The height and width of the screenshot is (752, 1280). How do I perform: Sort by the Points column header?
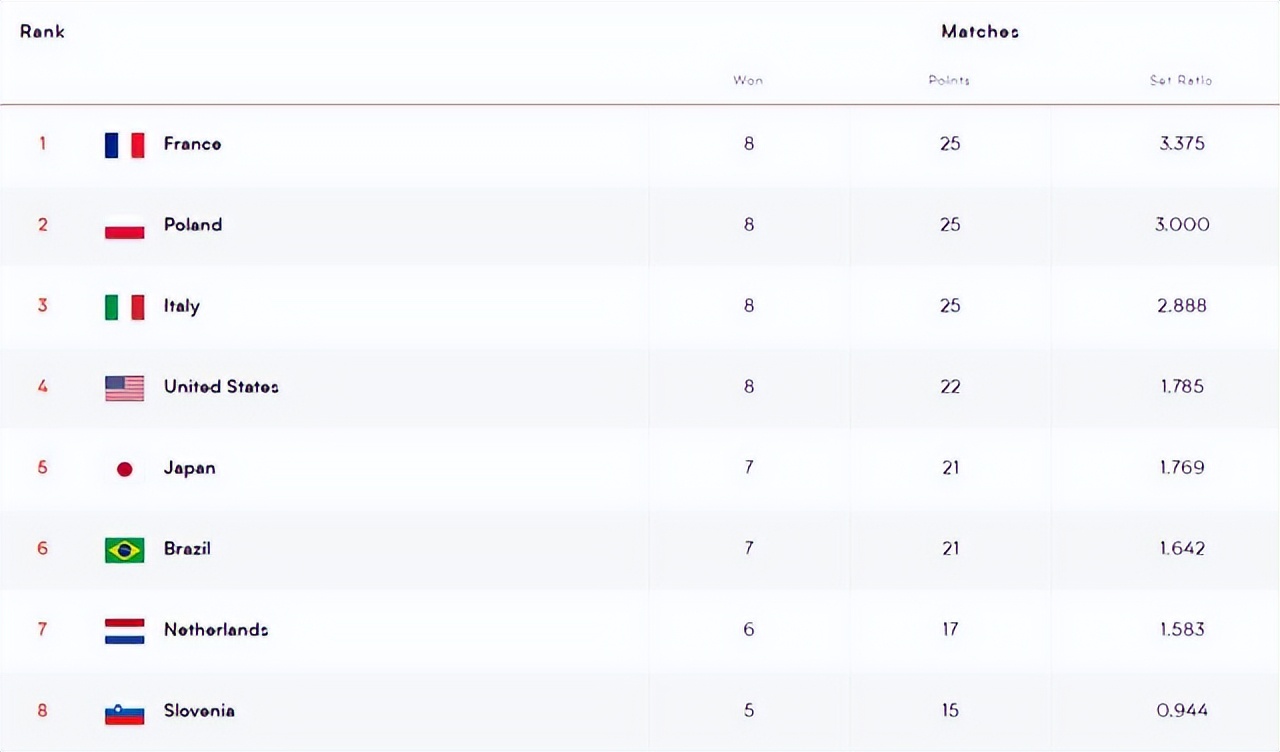click(949, 80)
